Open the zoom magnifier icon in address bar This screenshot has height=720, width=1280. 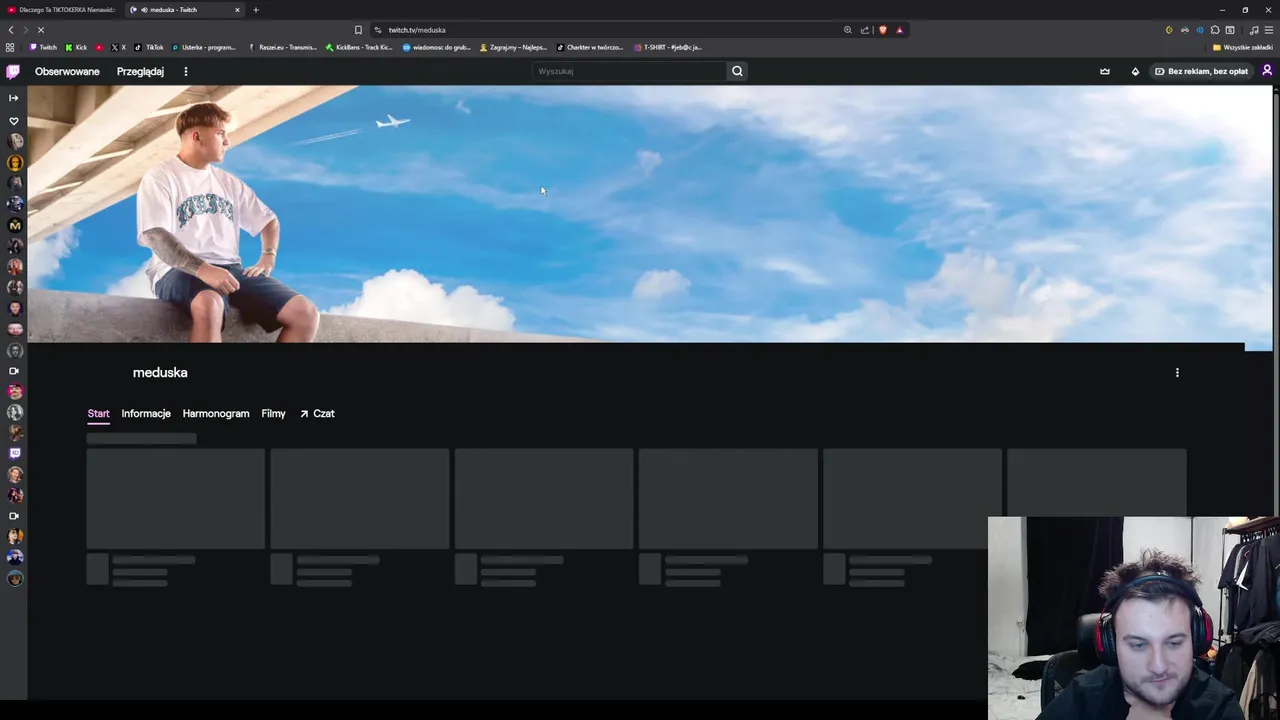pos(848,30)
